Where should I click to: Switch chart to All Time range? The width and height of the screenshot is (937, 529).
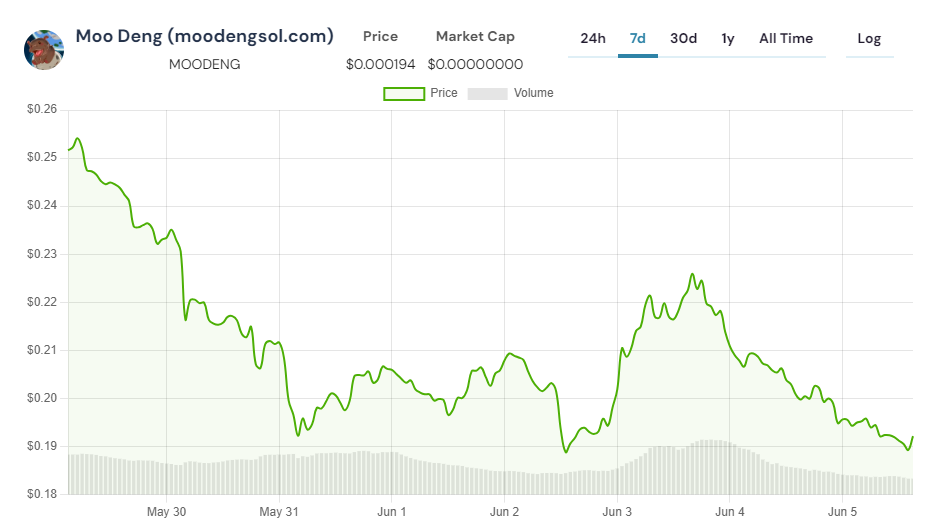786,39
